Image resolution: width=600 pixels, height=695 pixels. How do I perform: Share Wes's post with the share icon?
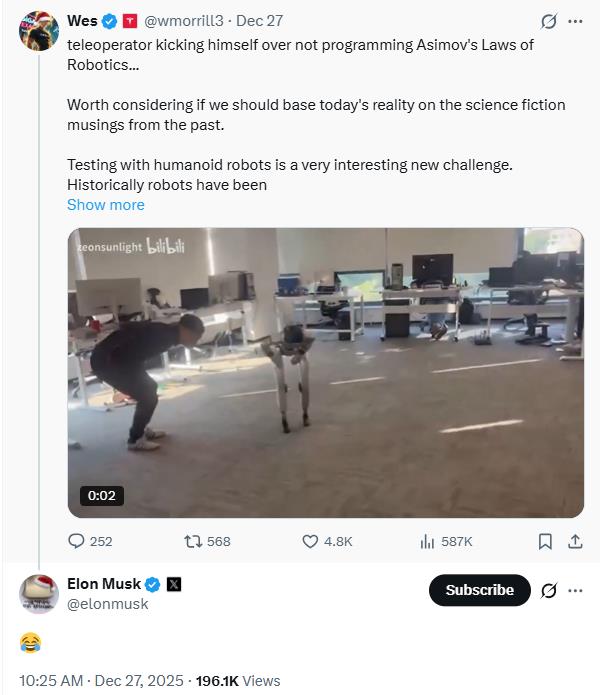coord(575,541)
